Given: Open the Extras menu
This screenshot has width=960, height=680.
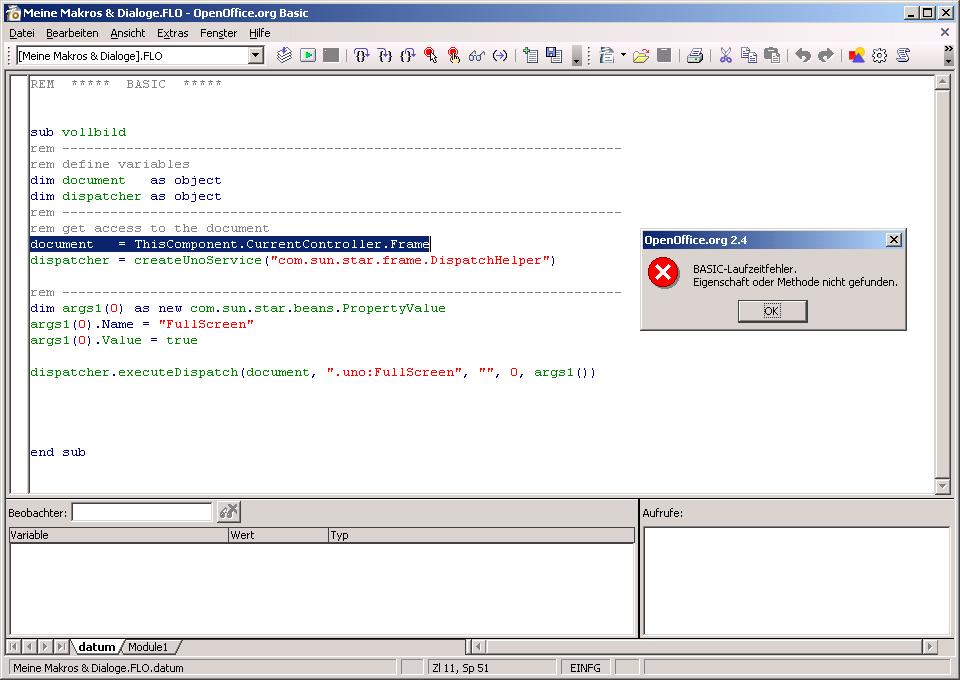Looking at the screenshot, I should click(x=173, y=33).
